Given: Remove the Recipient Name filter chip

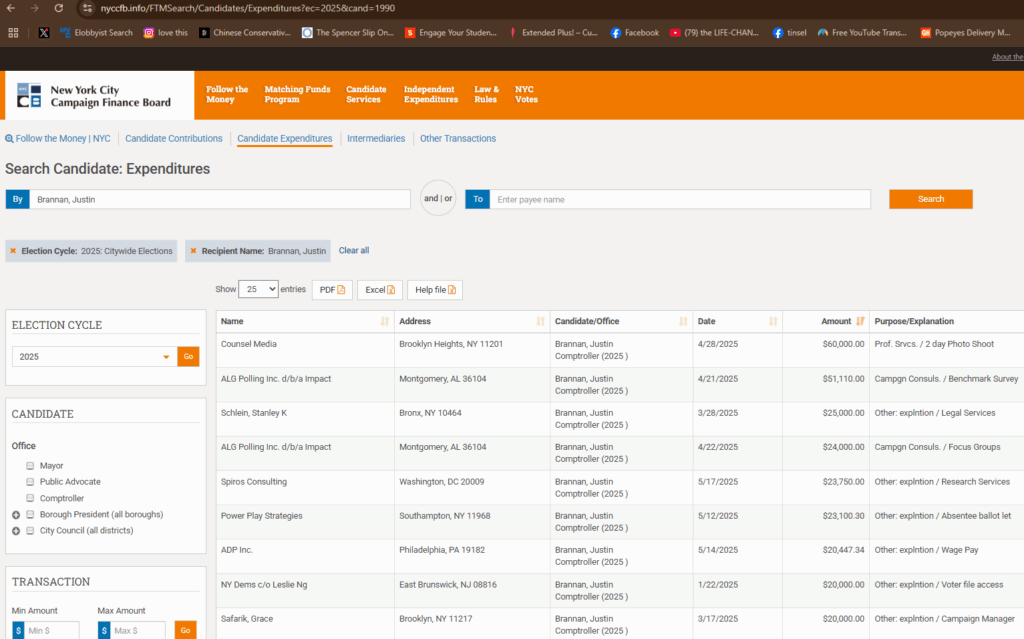Looking at the screenshot, I should [193, 251].
